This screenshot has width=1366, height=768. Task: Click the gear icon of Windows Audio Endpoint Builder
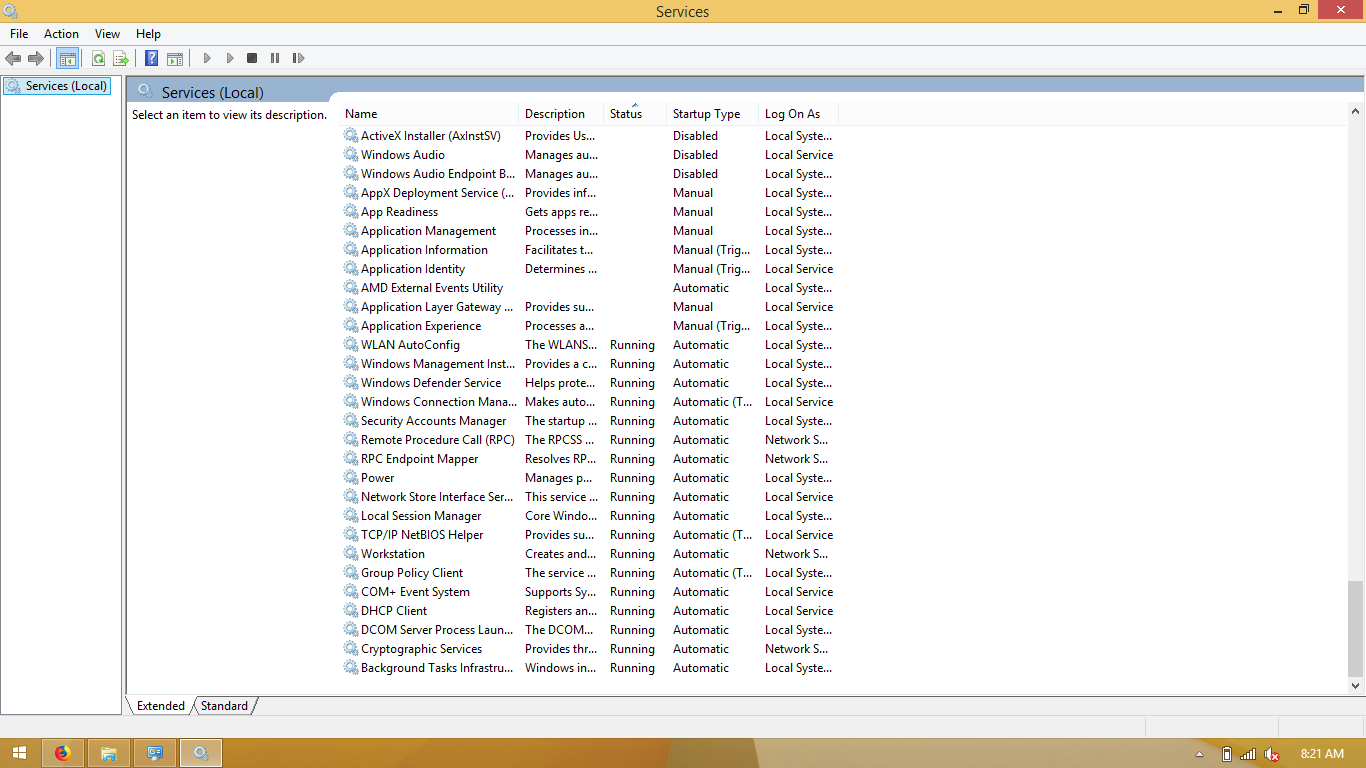click(x=351, y=173)
